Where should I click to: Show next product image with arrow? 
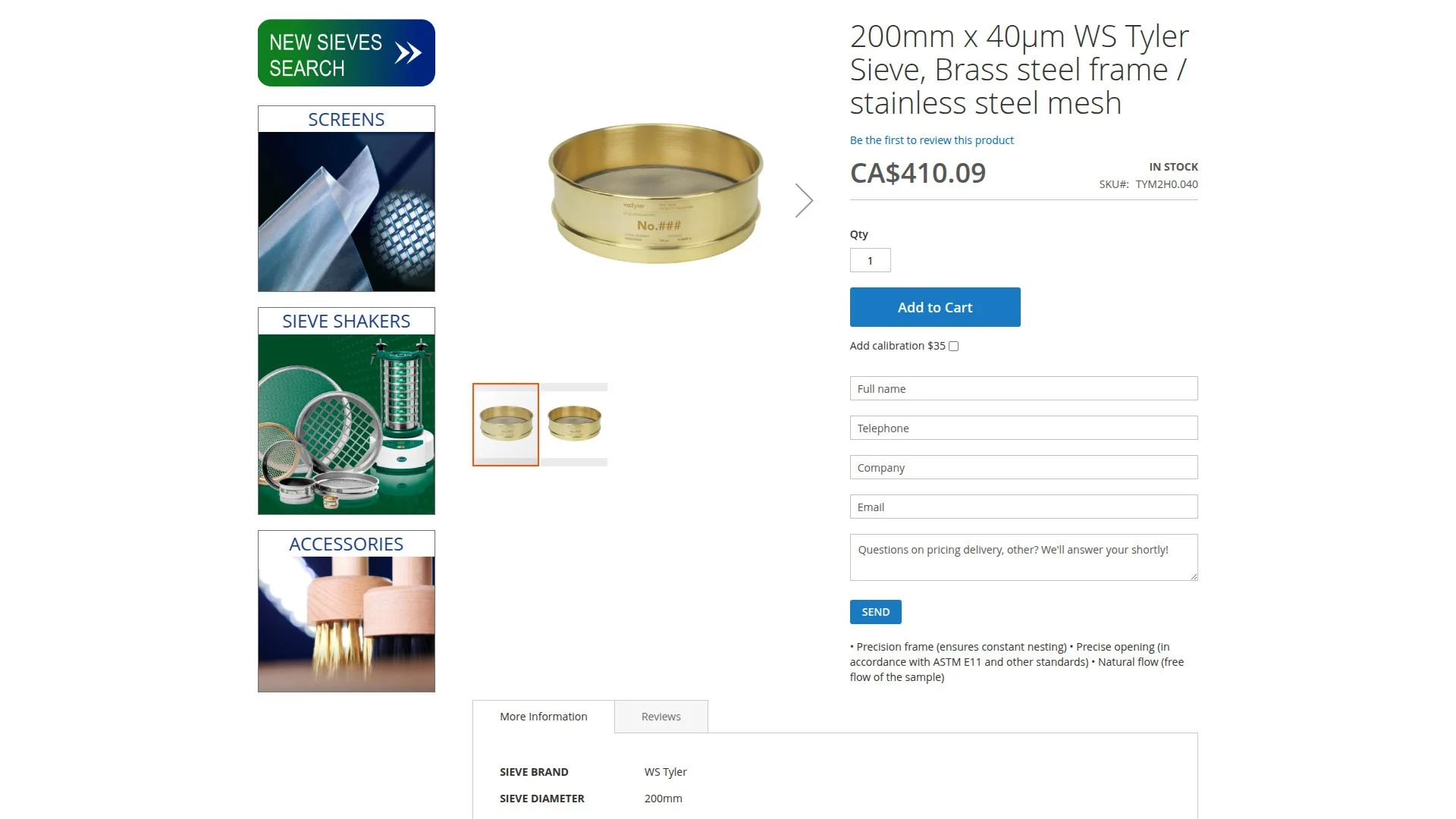804,201
